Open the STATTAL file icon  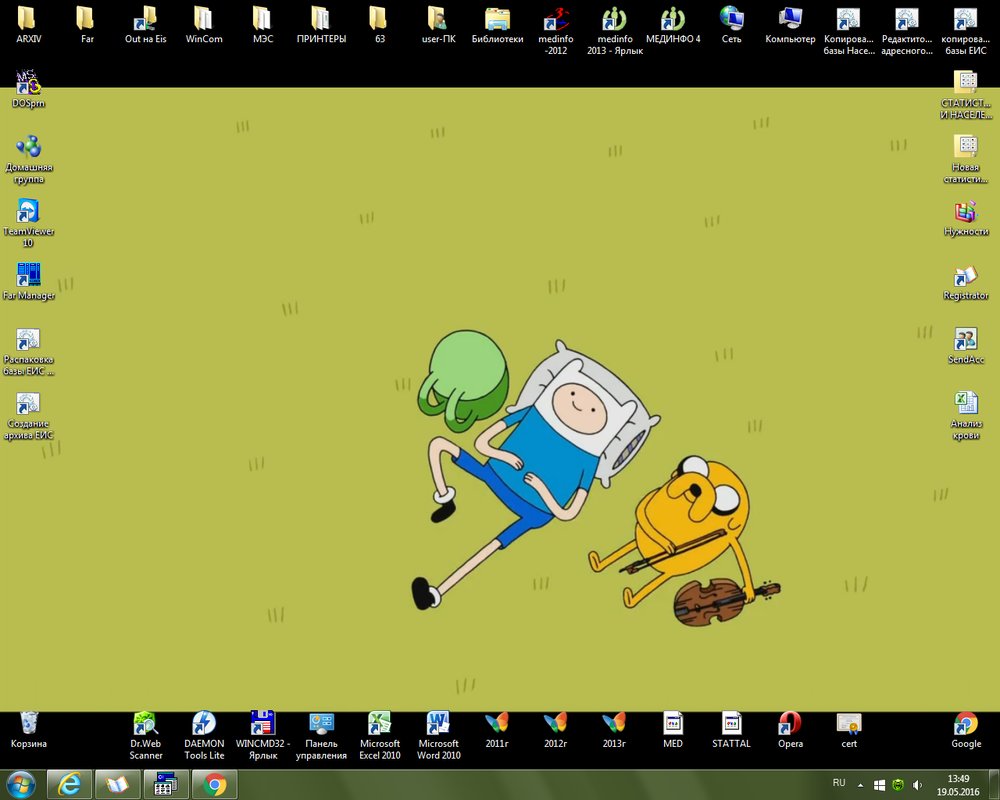tap(732, 730)
